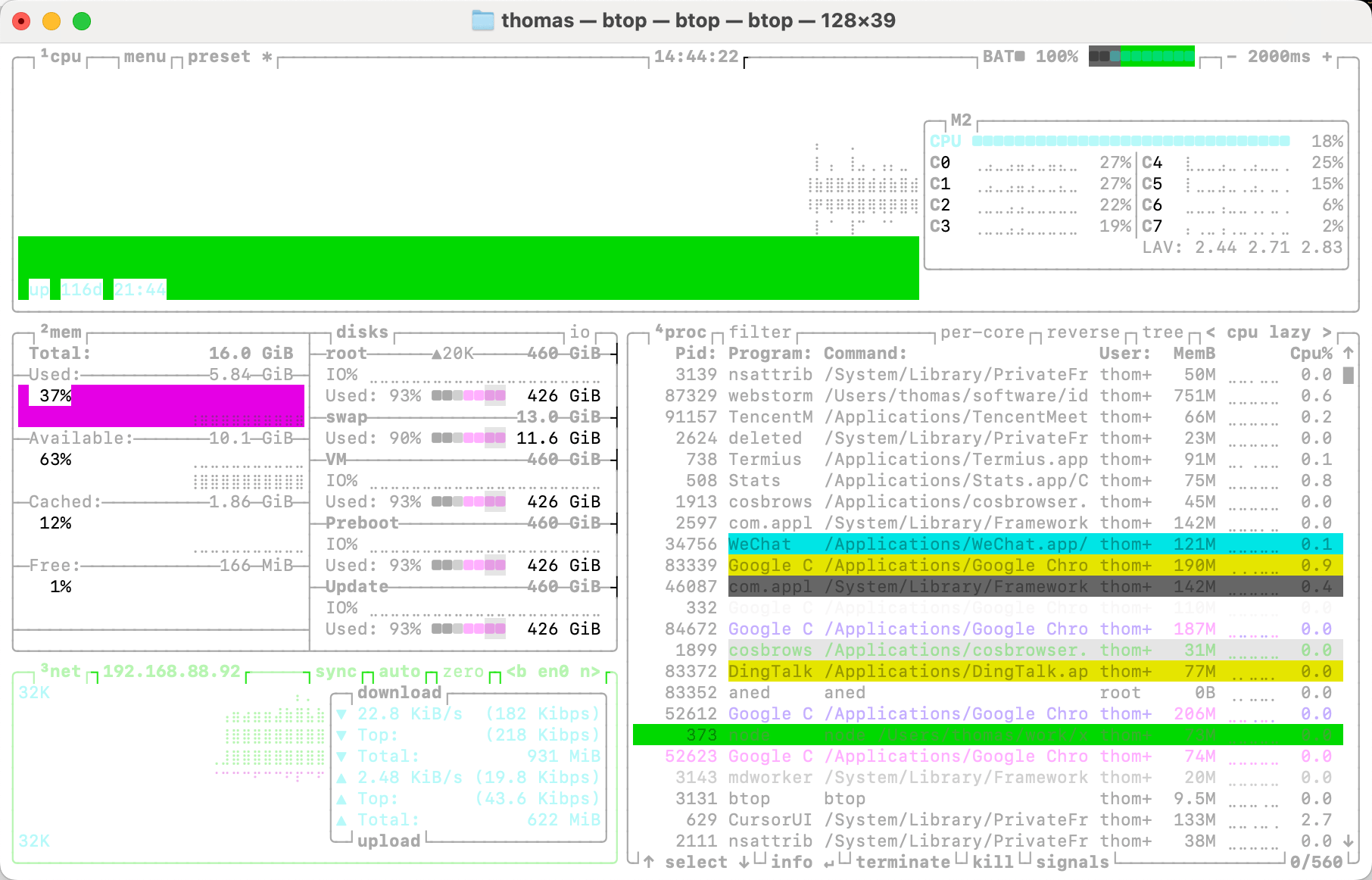This screenshot has height=880, width=1372.
Task: Click the root disk used bar
Action: tap(469, 396)
